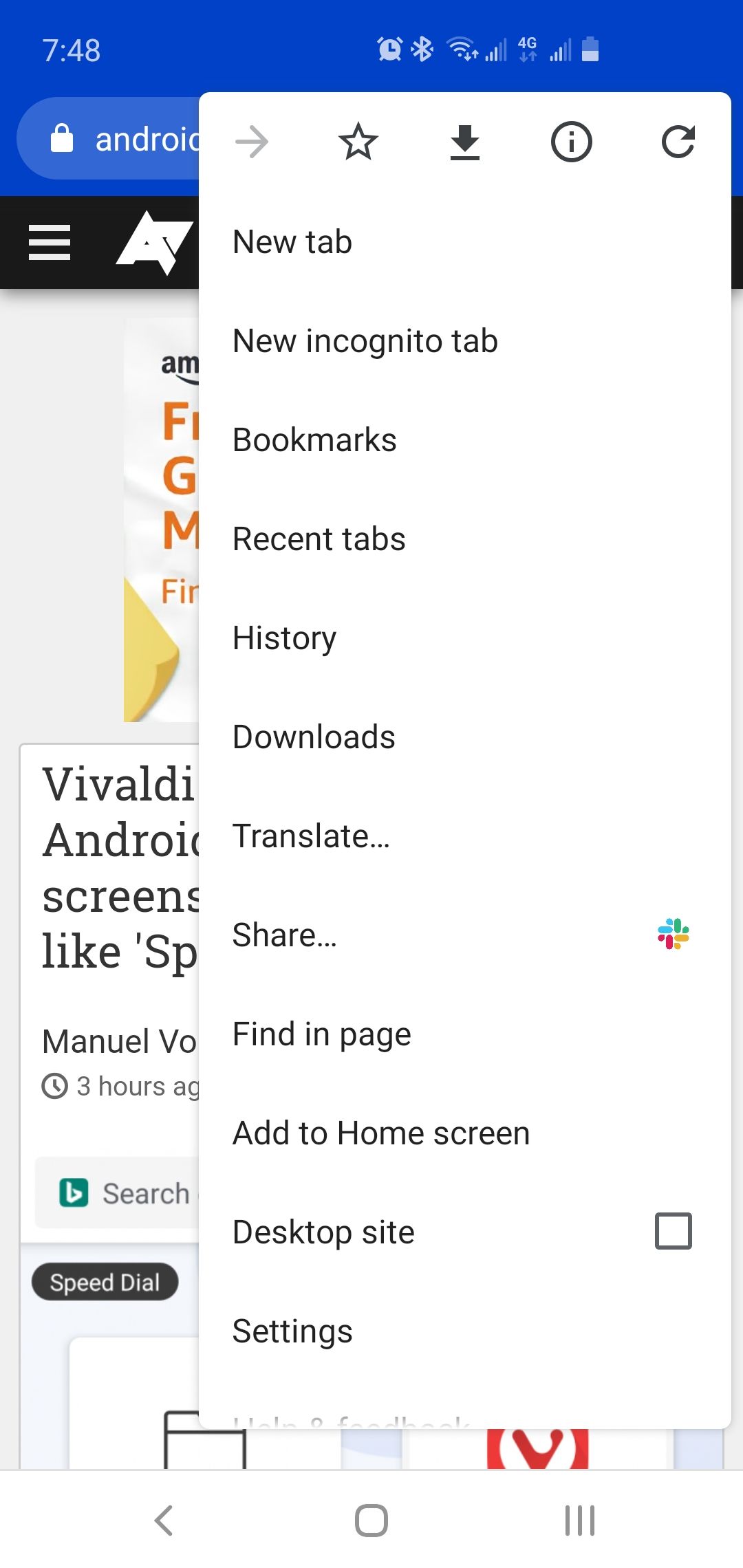Viewport: 743px width, 1568px height.
Task: Open Bookmarks from the menu
Action: click(x=314, y=440)
